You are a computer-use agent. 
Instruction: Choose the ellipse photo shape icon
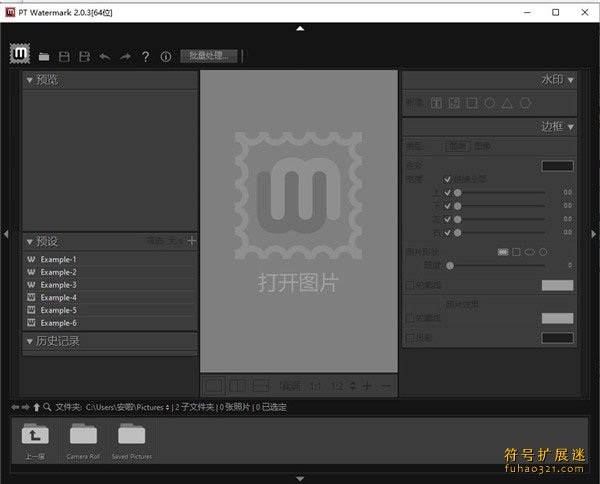point(530,252)
